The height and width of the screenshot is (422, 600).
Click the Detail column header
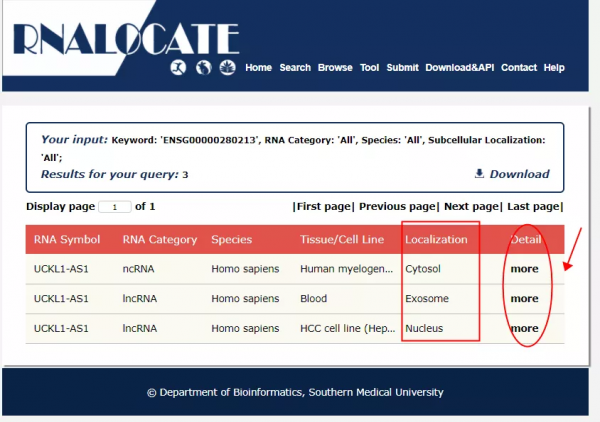coord(526,240)
